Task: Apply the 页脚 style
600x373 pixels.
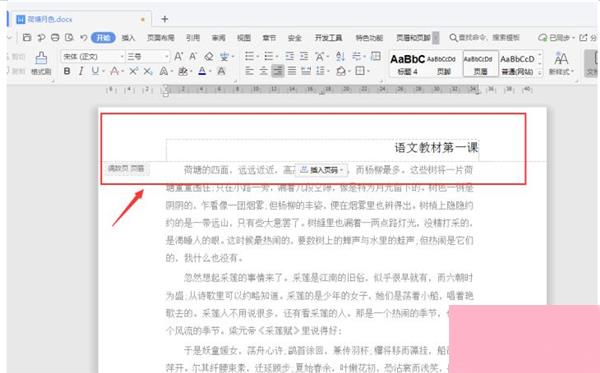Action: click(x=444, y=64)
